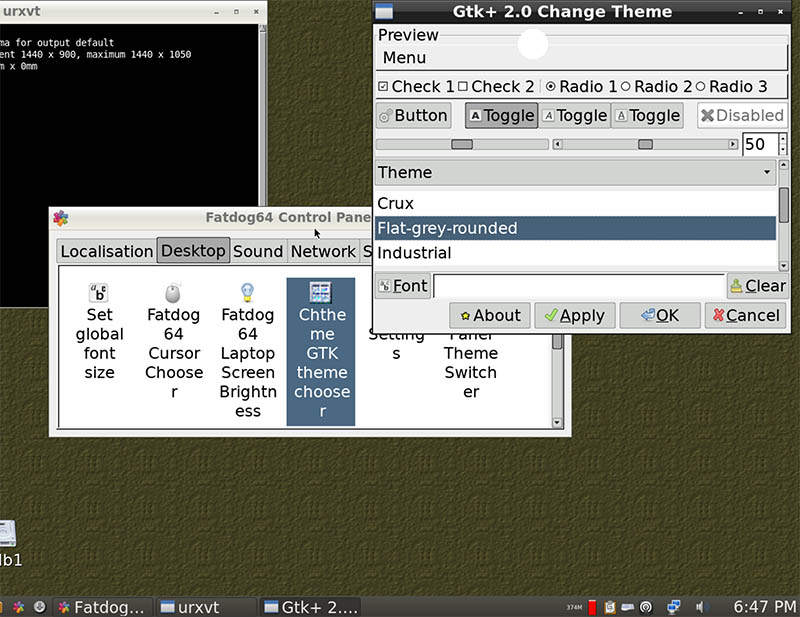800x617 pixels.
Task: Open Fatdog start menu icon in taskbar
Action: (18, 607)
